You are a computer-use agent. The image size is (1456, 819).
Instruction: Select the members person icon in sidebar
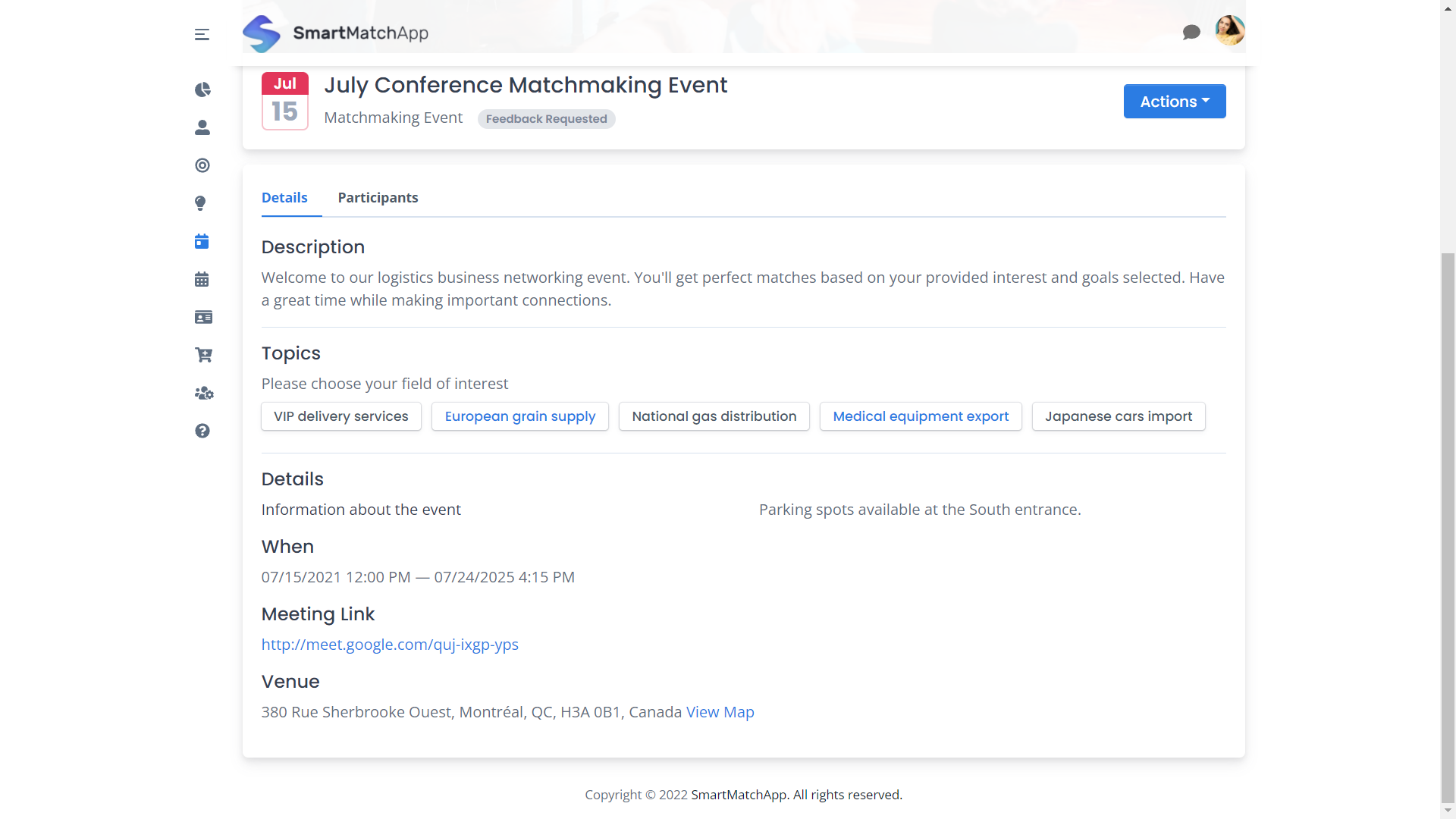(202, 127)
